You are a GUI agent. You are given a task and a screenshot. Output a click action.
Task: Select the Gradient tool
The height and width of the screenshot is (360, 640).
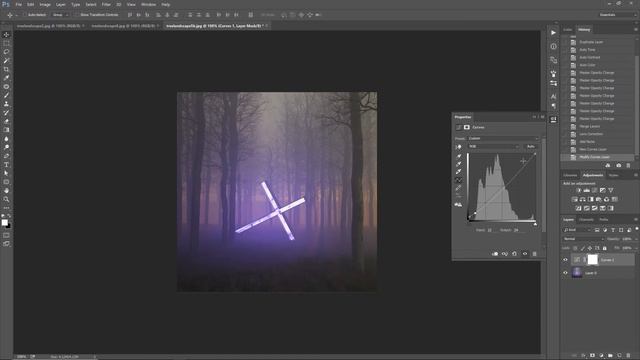(6, 130)
